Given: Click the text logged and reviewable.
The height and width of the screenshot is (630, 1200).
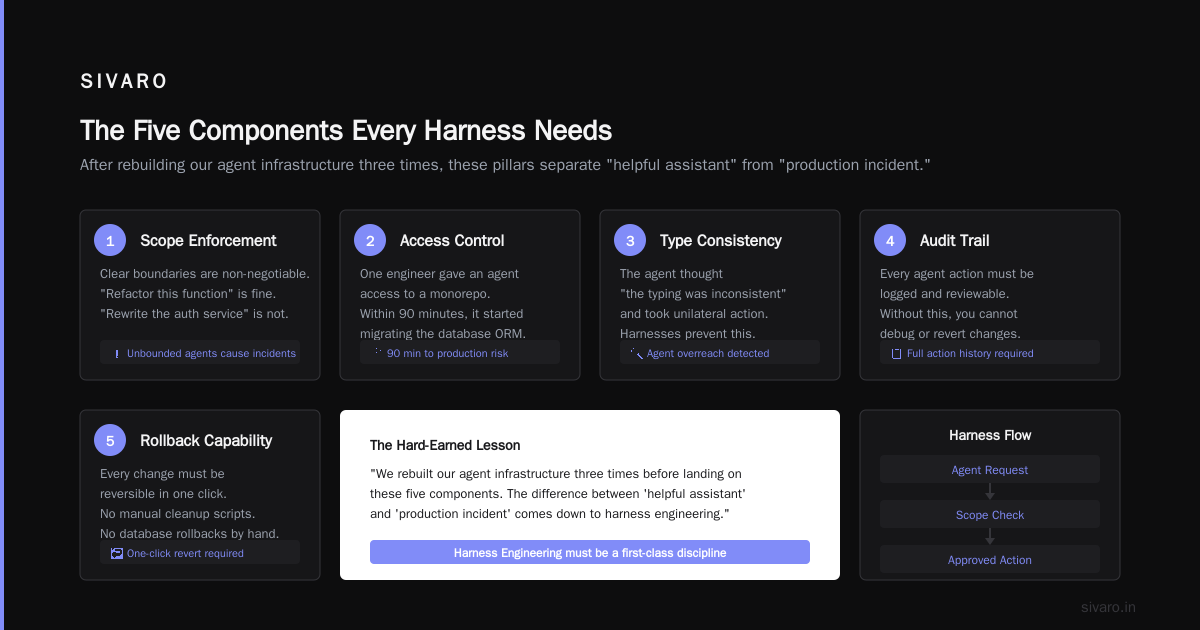Looking at the screenshot, I should coord(945,293).
